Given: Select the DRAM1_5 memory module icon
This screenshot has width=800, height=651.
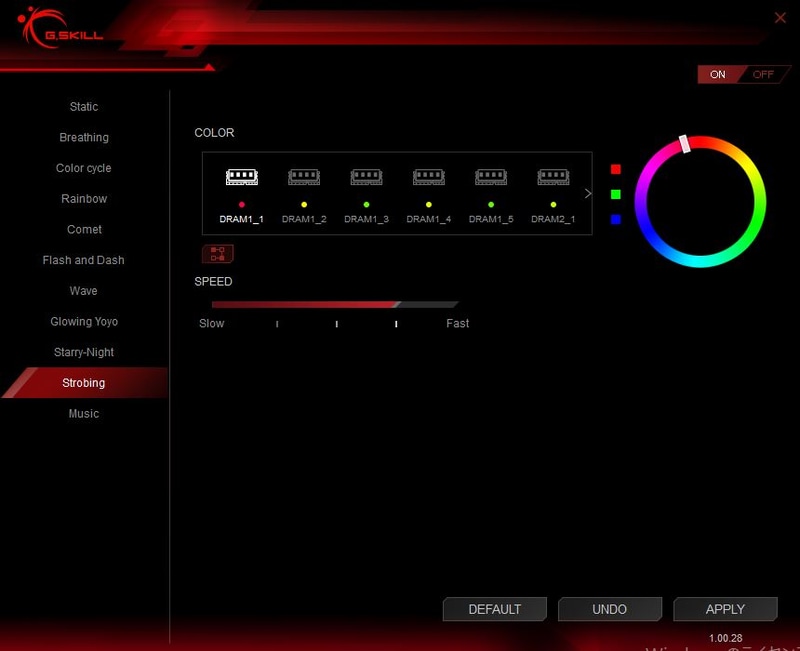Looking at the screenshot, I should (x=491, y=177).
